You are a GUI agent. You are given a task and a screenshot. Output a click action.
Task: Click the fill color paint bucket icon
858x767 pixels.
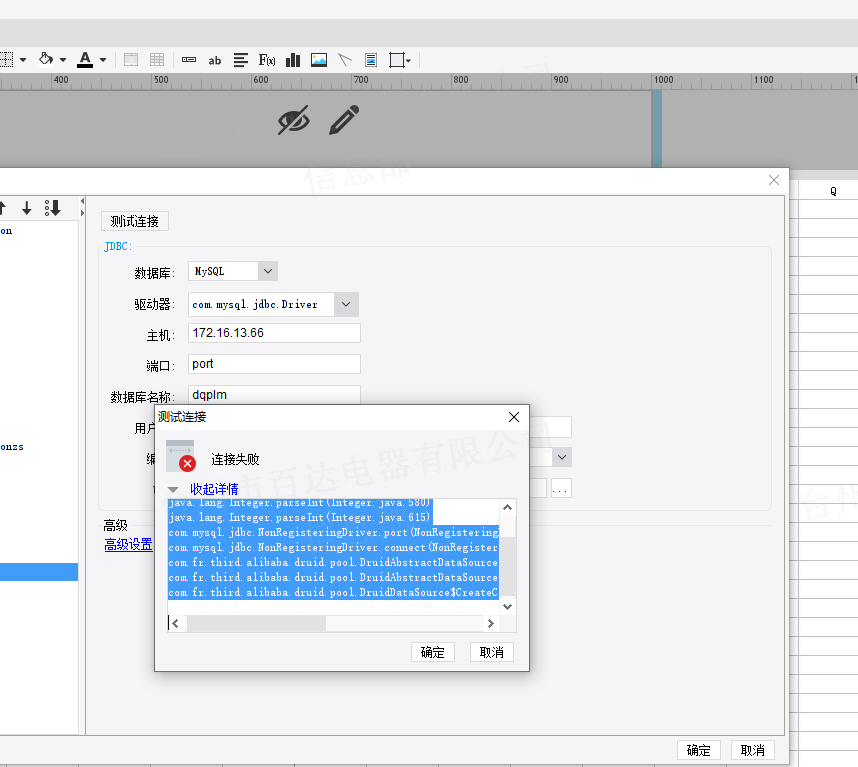click(x=45, y=59)
